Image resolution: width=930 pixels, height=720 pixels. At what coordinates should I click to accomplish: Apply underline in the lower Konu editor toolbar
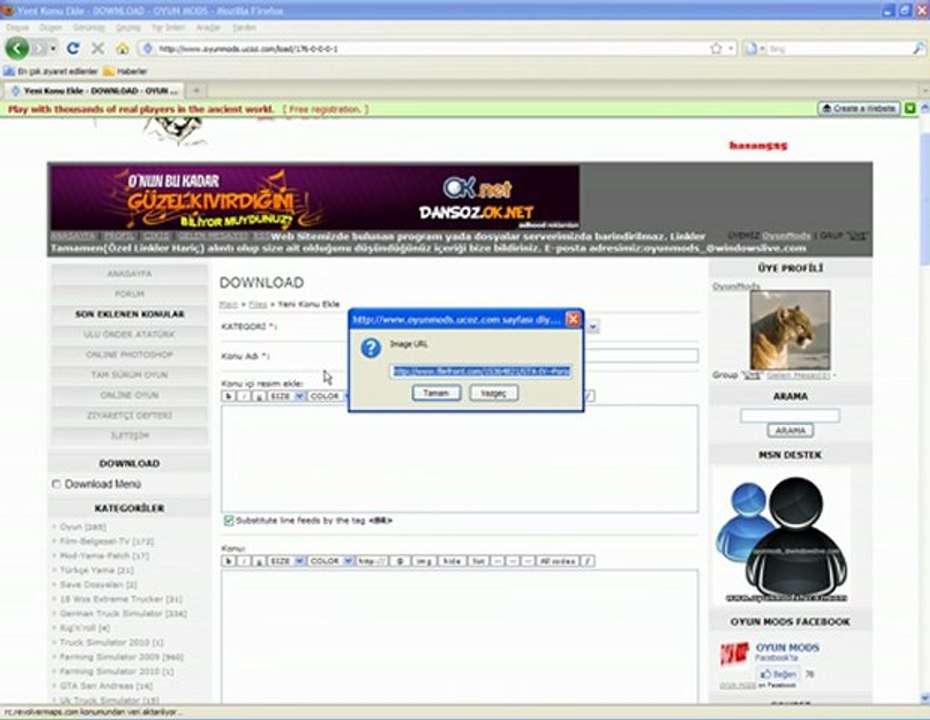(x=259, y=561)
